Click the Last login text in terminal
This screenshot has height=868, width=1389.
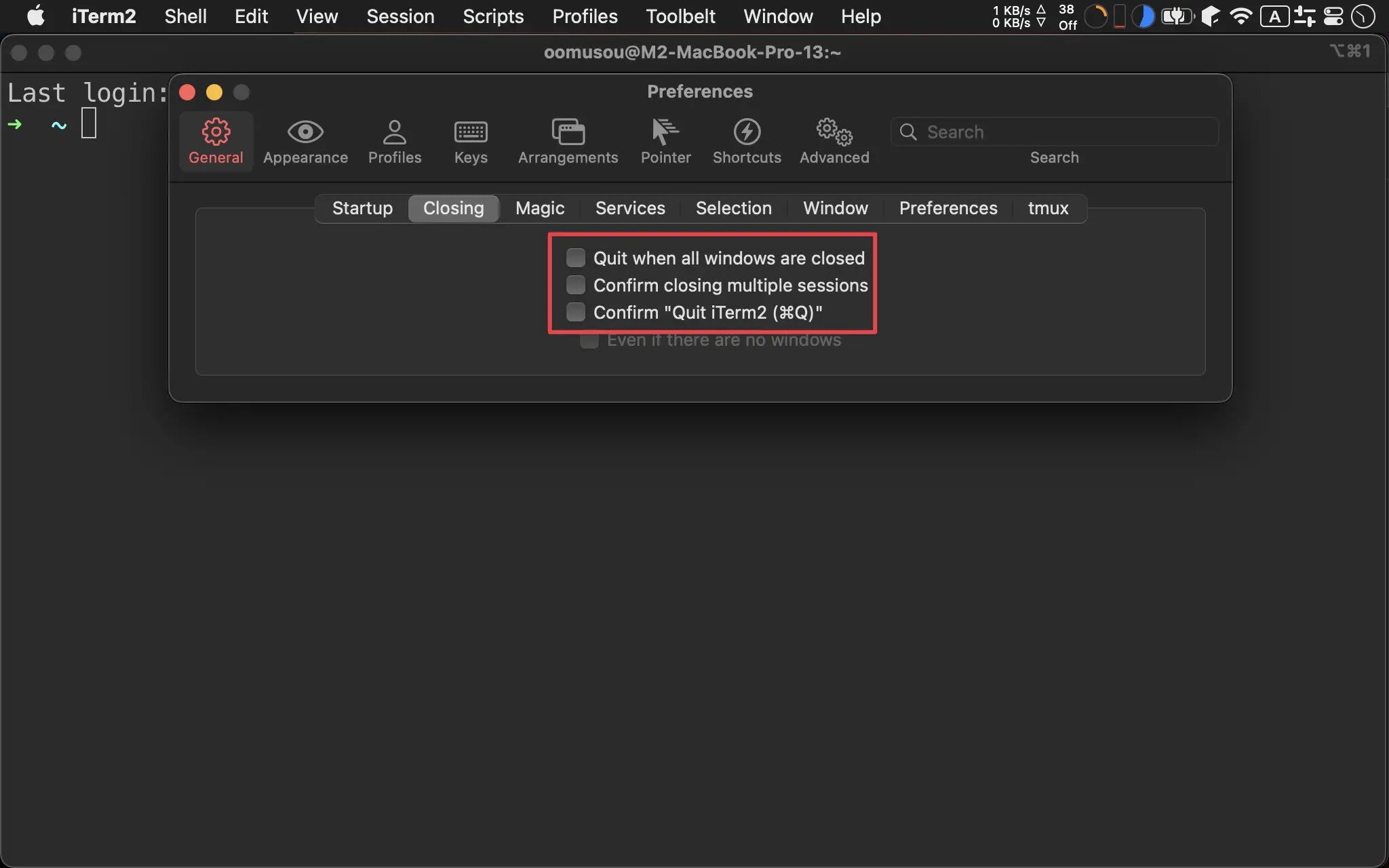coord(87,93)
